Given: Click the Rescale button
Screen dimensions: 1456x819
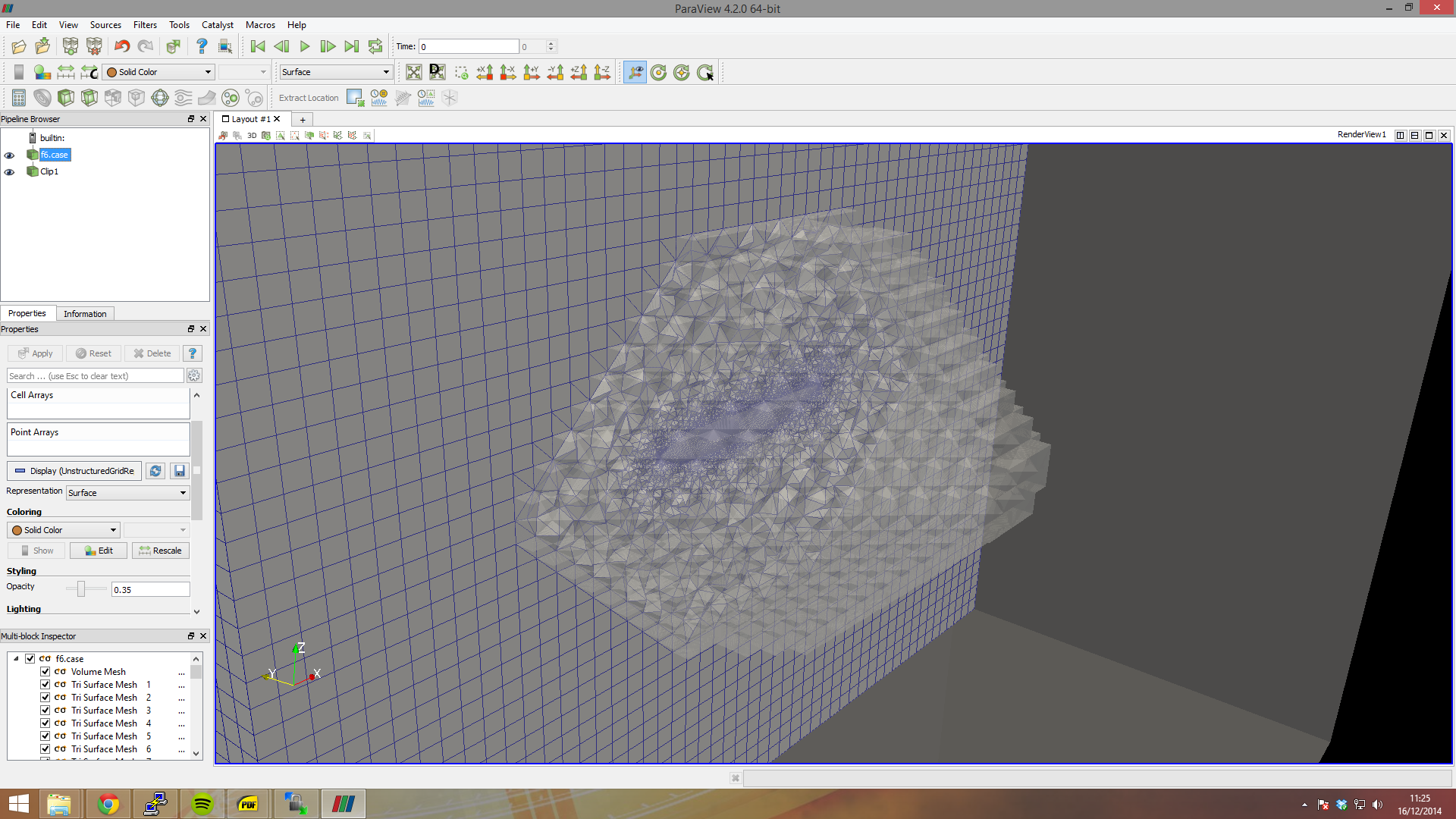Looking at the screenshot, I should 160,551.
